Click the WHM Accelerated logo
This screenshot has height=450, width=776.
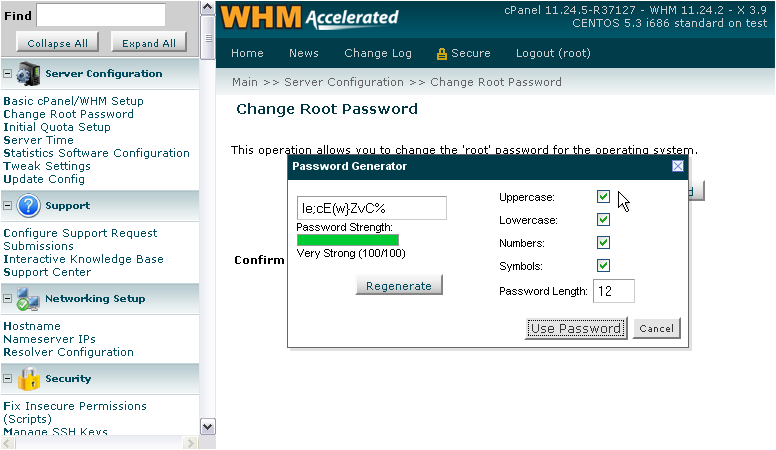coord(309,18)
